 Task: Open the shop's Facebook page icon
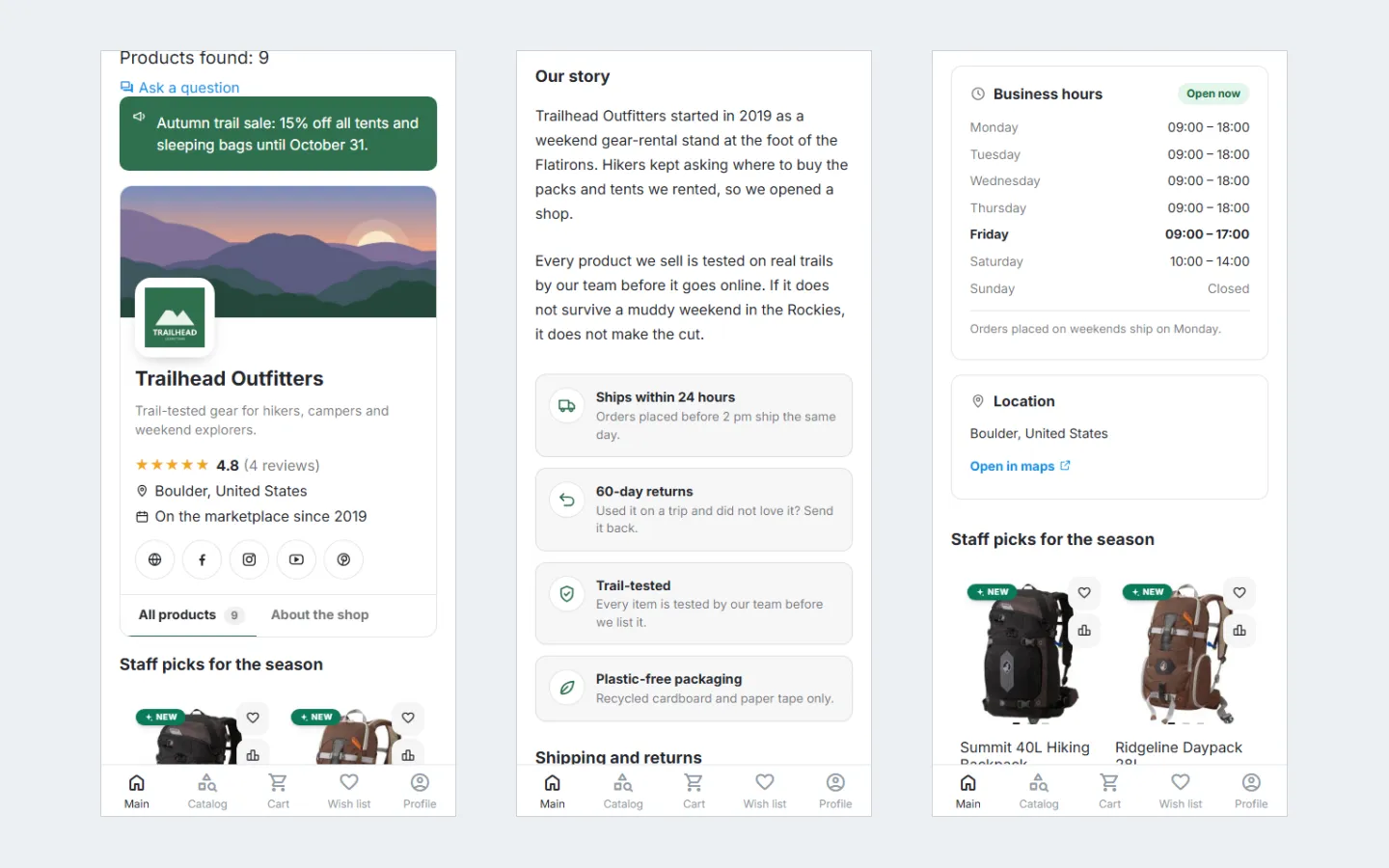202,559
